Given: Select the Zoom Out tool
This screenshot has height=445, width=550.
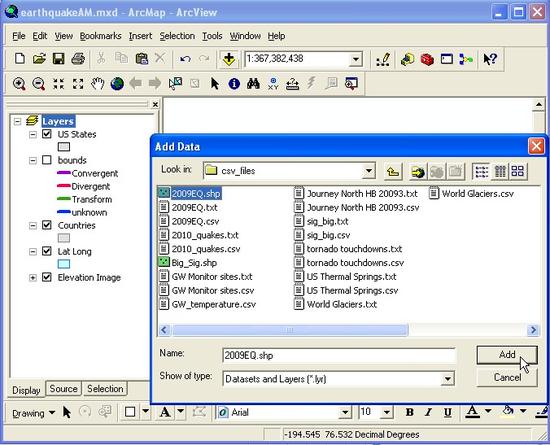Looking at the screenshot, I should tap(39, 84).
